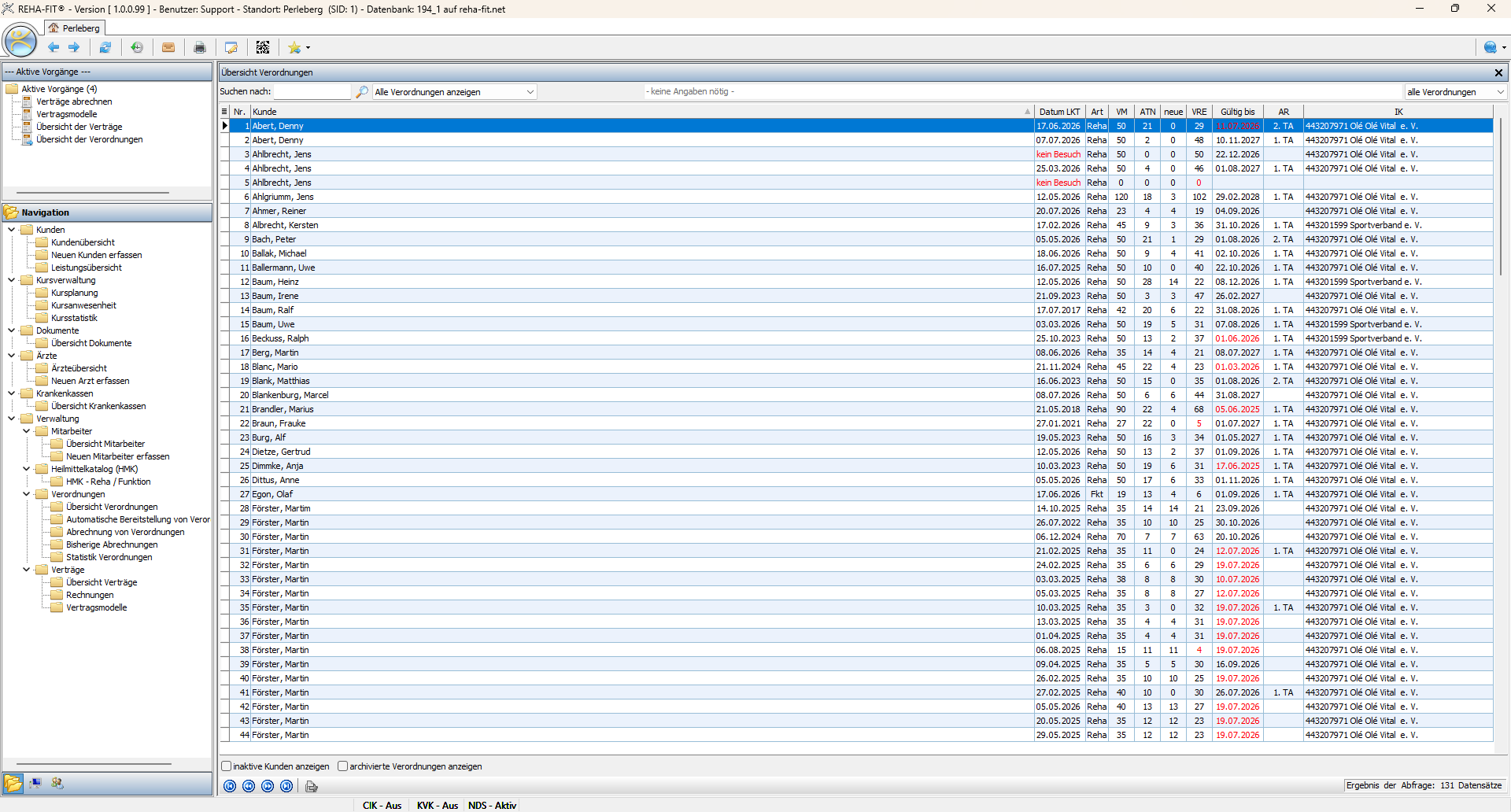Screen dimensions: 1511x812
Task: Open Statistik Verordnungen entry
Action: tap(109, 557)
